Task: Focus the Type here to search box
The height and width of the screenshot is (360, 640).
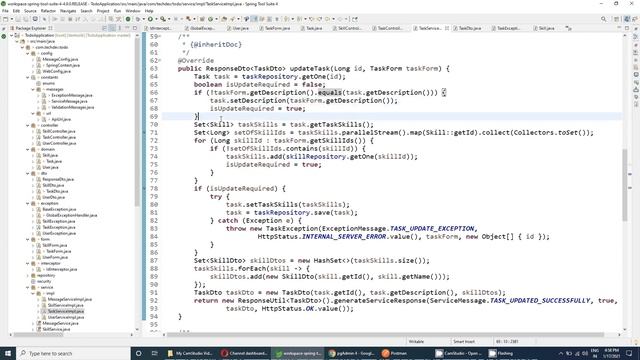Action: (x=73, y=353)
